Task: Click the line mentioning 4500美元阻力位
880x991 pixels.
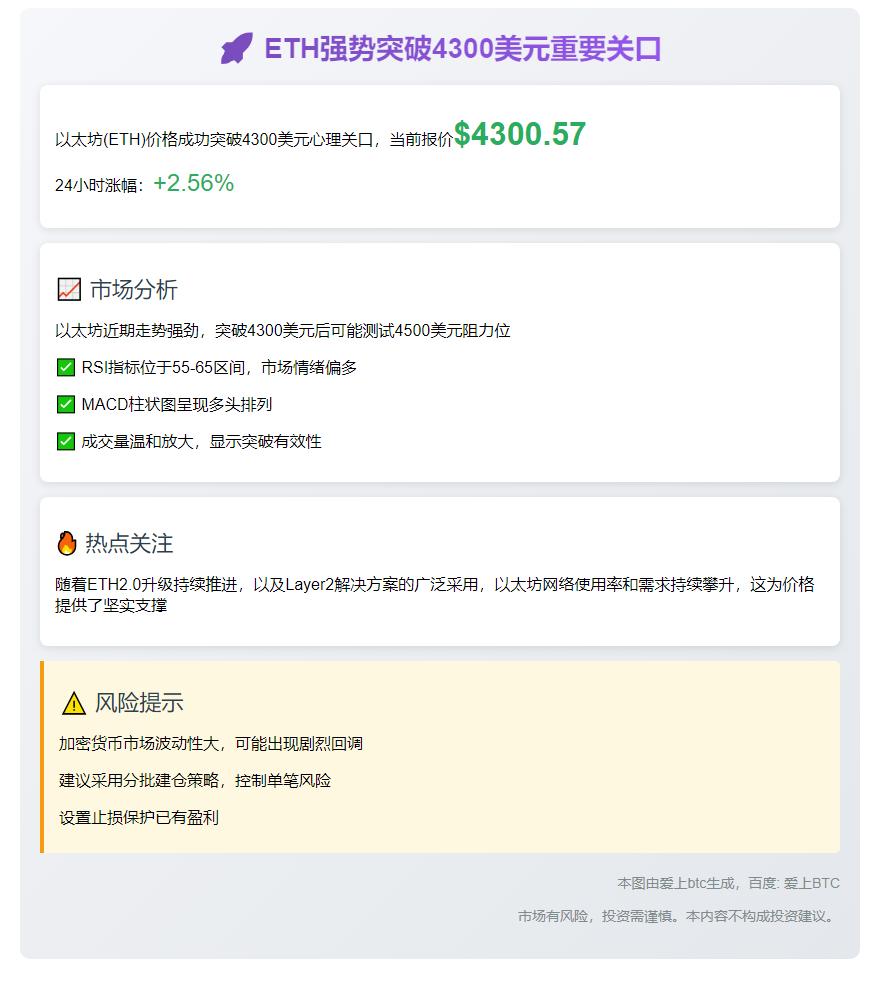Action: tap(283, 331)
